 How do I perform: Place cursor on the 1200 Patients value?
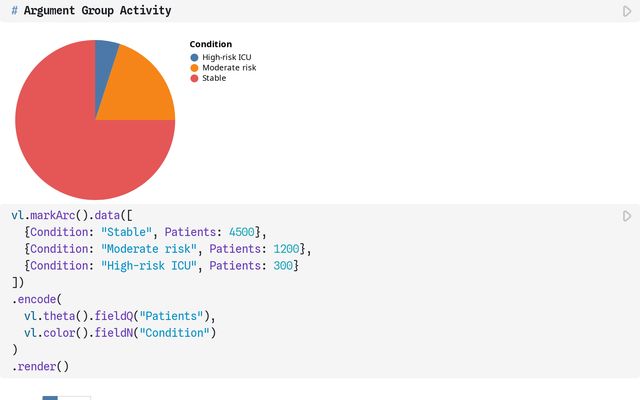pyautogui.click(x=286, y=249)
